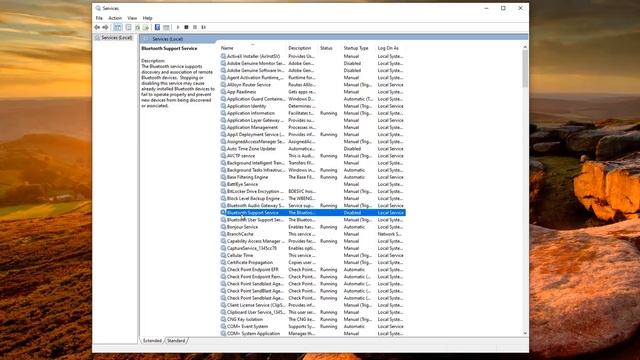Click the gear icon beside CNG Key Isolation
640x360 pixels.
(x=223, y=319)
